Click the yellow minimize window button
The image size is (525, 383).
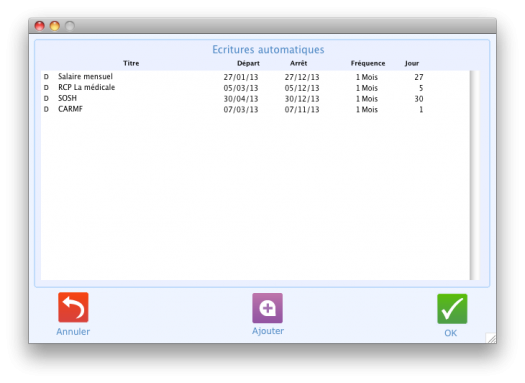[55, 26]
